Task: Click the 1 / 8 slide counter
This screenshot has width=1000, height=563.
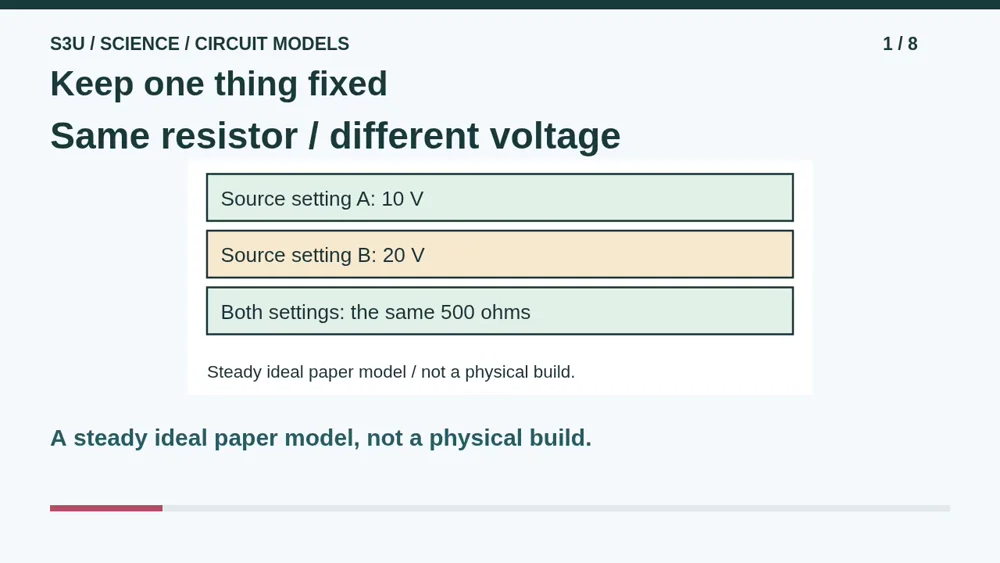Action: 900,43
